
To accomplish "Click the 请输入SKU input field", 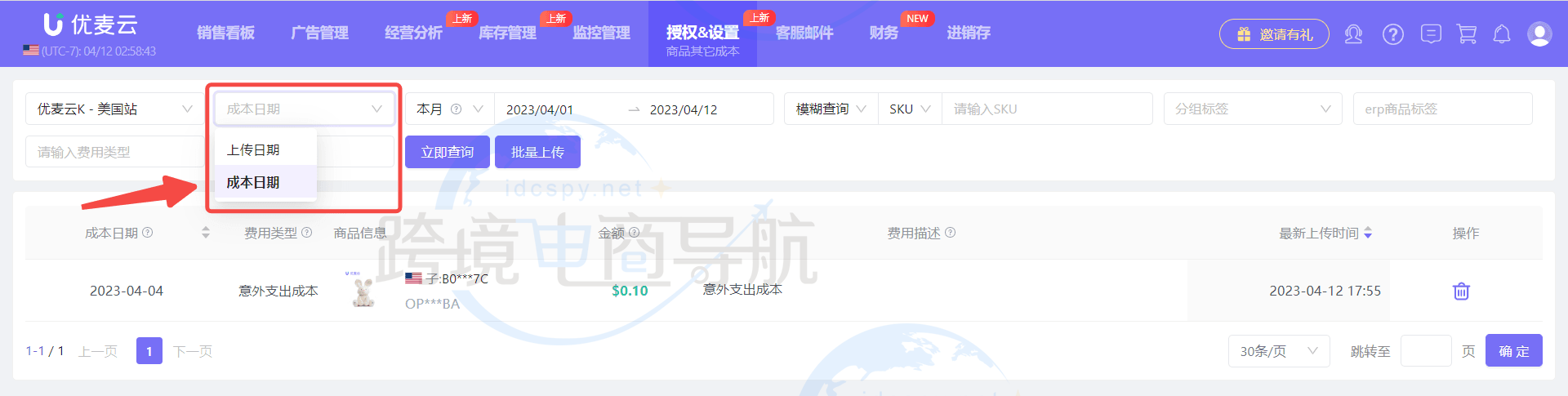I will tap(1046, 109).
